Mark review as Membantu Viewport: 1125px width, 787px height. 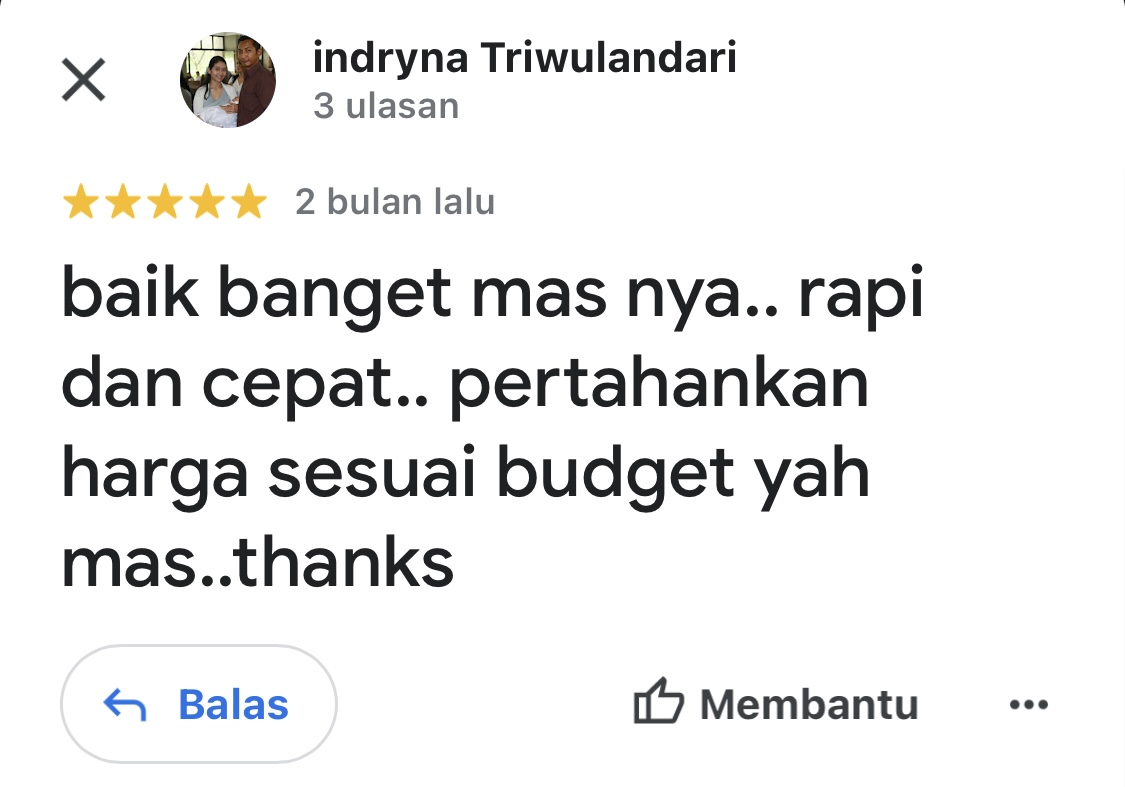(x=776, y=702)
